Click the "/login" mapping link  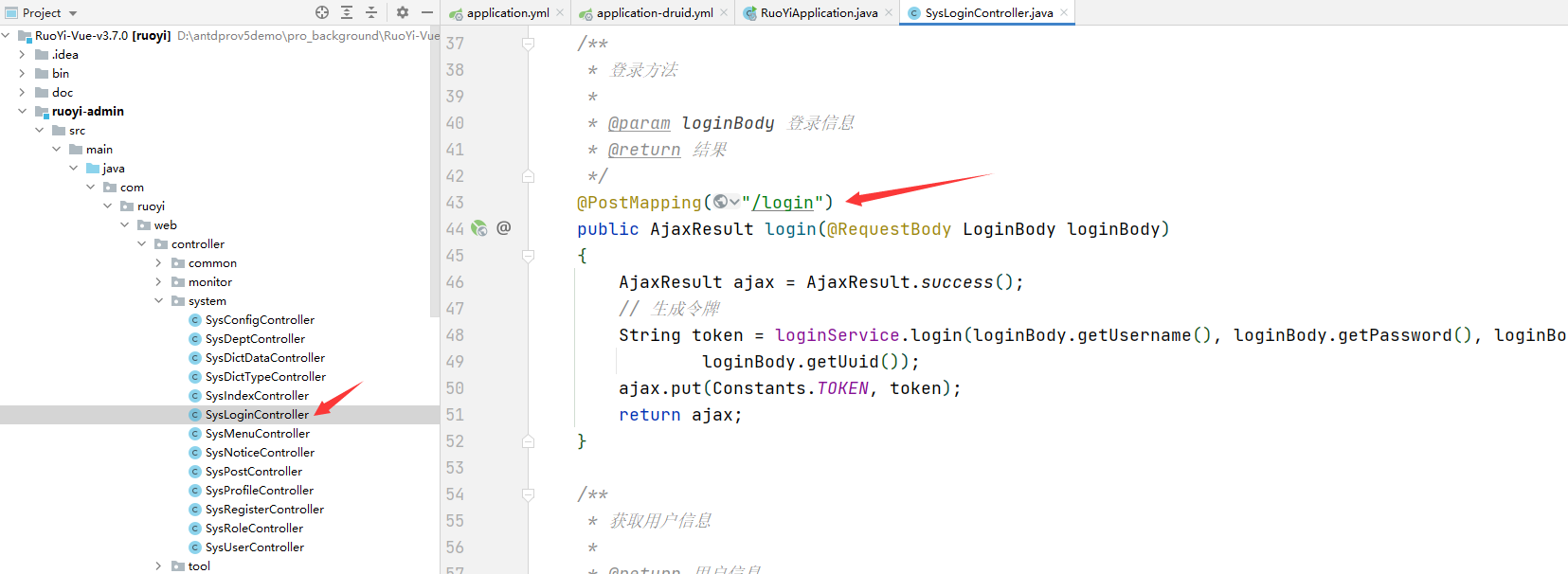pos(783,203)
